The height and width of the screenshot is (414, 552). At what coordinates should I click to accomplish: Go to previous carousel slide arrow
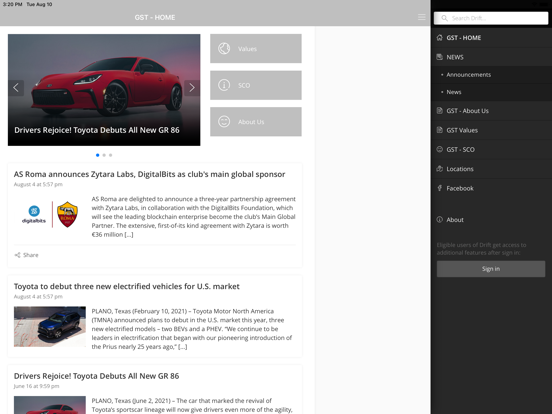tap(16, 88)
